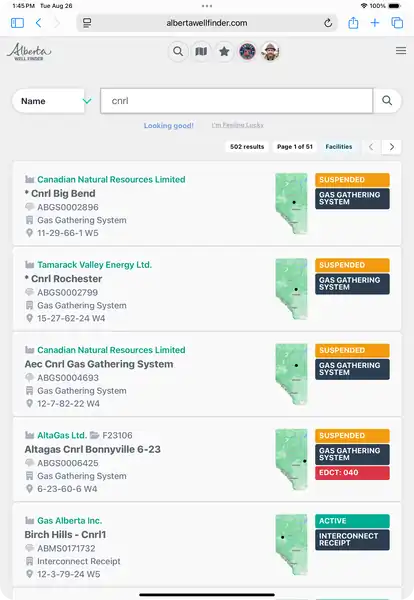Open the map thumbnail for Birch Hills - Cnrl1
Screen dimensions: 414x600
pos(292,545)
